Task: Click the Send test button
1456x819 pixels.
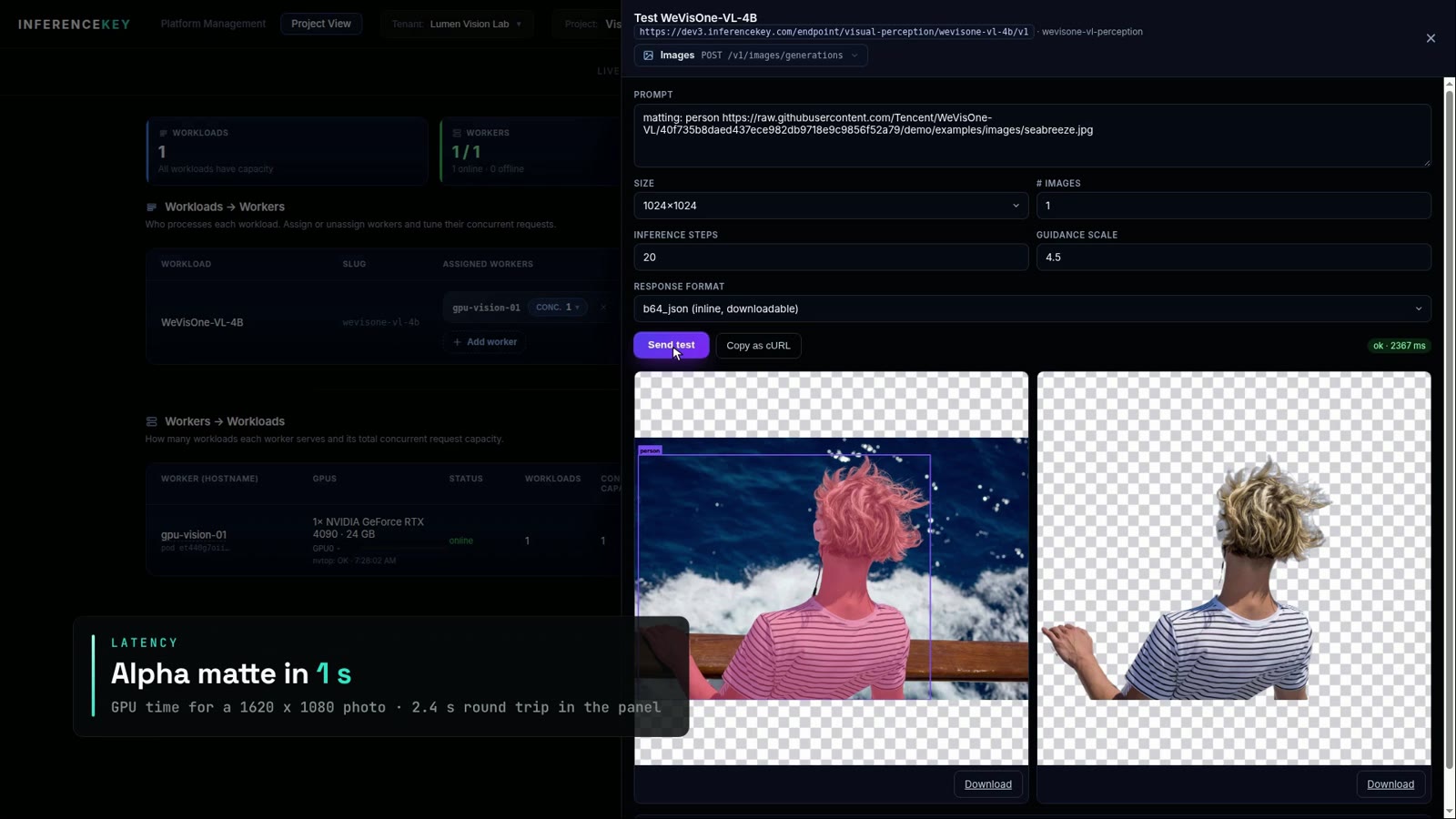Action: (672, 345)
